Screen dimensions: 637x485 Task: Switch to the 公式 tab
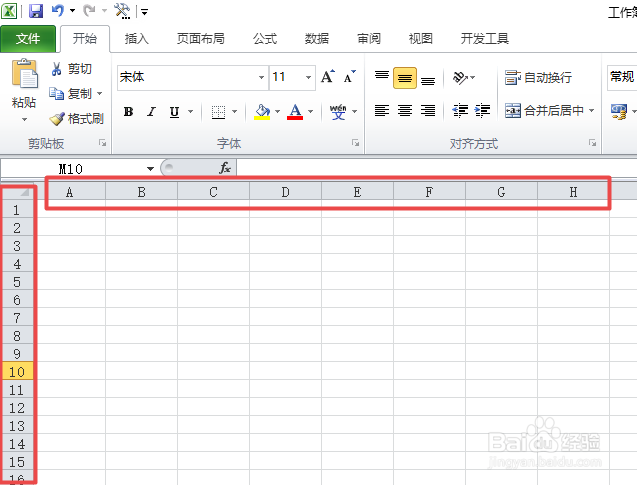[x=265, y=39]
